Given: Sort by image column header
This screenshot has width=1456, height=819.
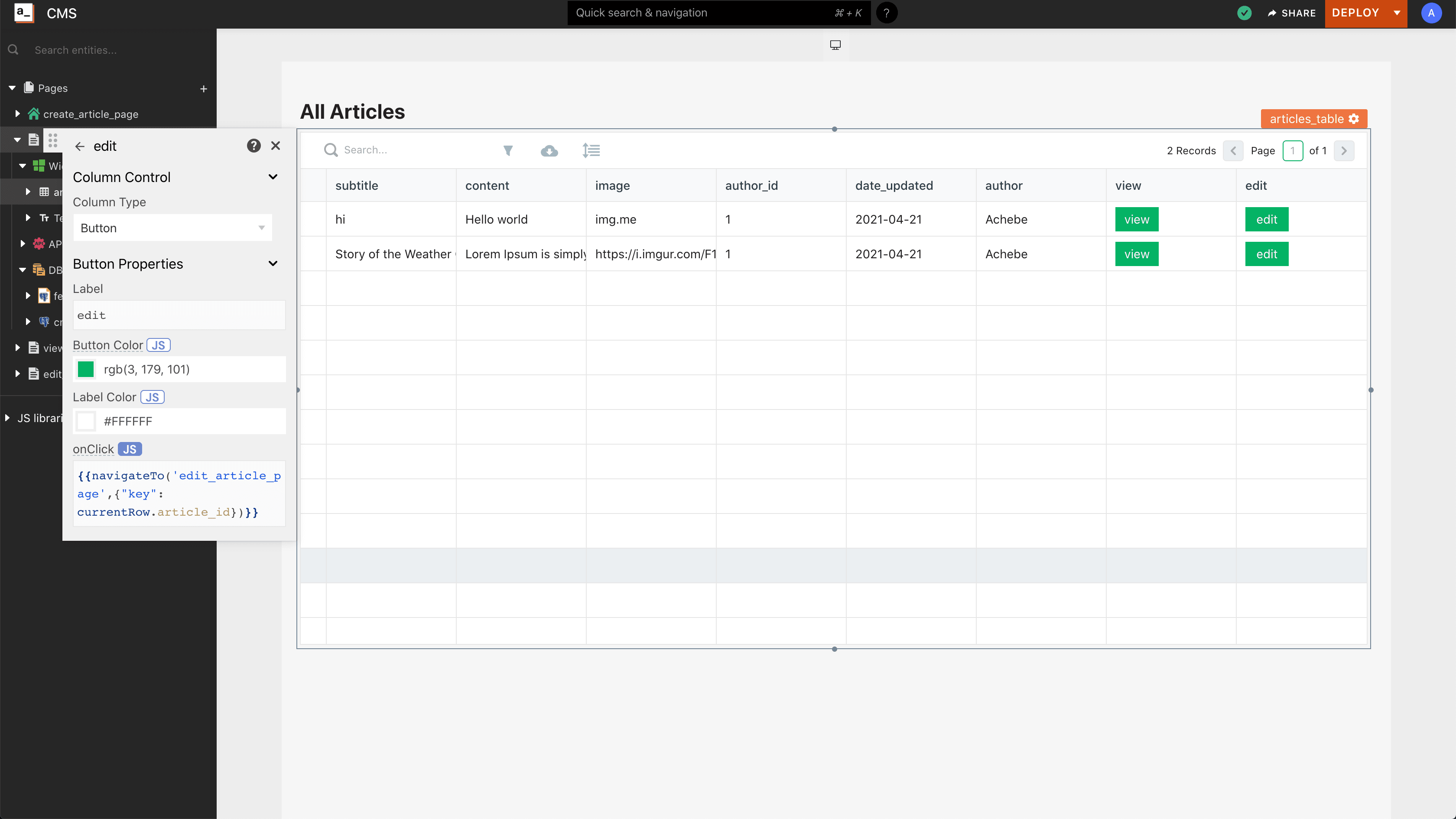Looking at the screenshot, I should pyautogui.click(x=651, y=185).
